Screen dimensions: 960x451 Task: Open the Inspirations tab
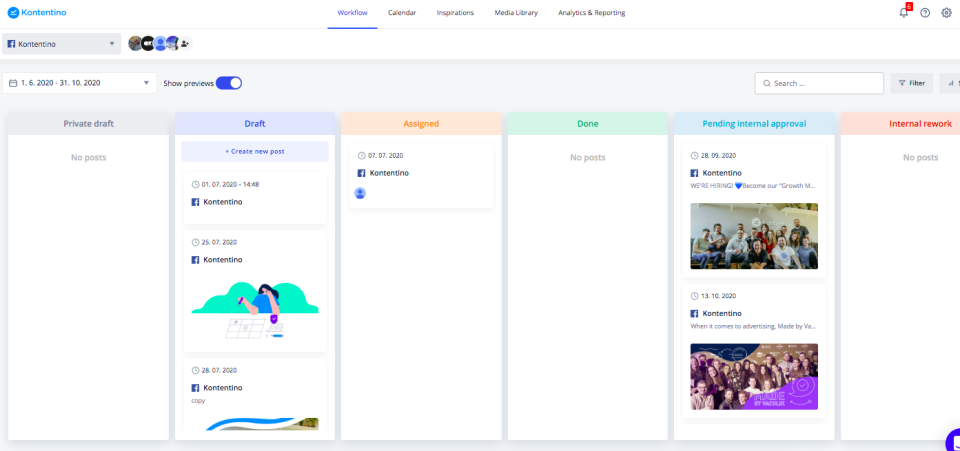pyautogui.click(x=455, y=13)
